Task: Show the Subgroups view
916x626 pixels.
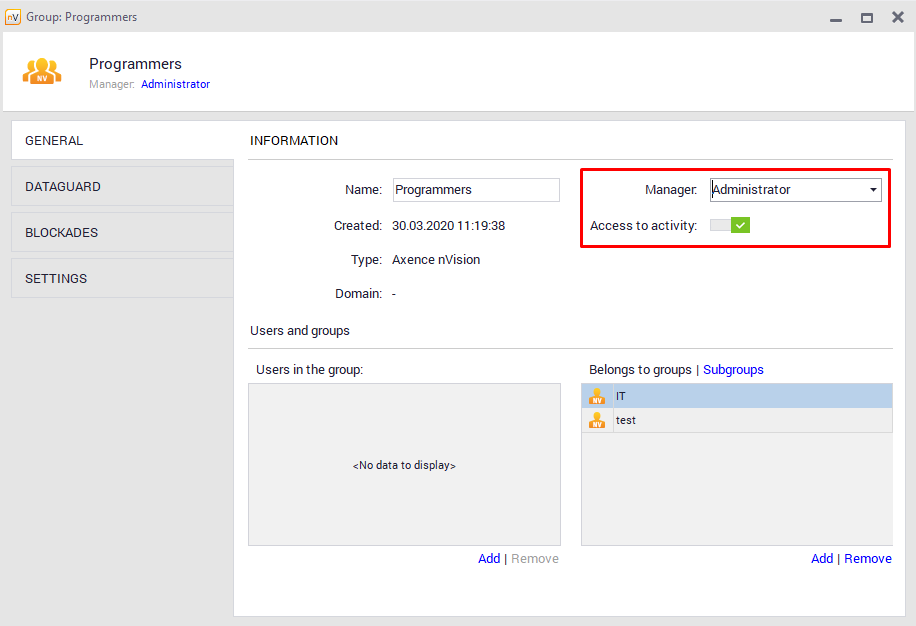Action: coord(733,370)
